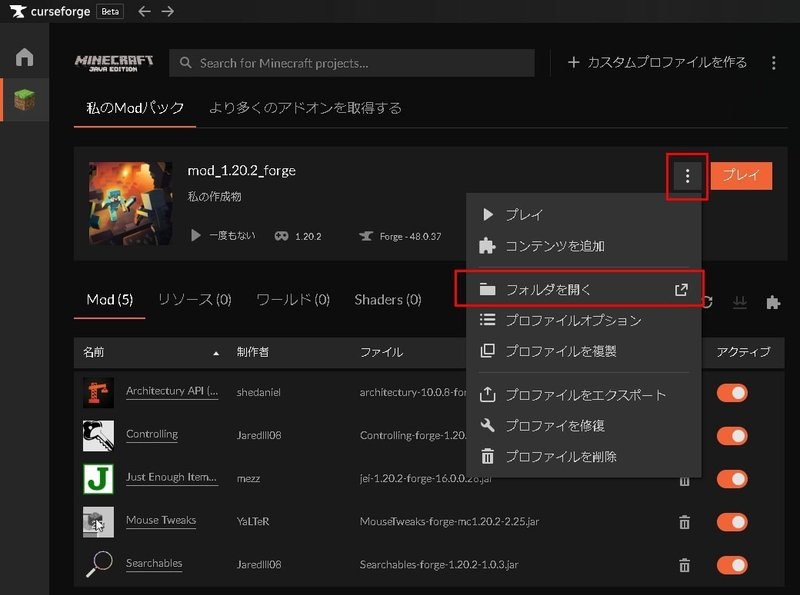Toggle active switch for Architectury API
Image resolution: width=800 pixels, height=595 pixels.
[732, 393]
